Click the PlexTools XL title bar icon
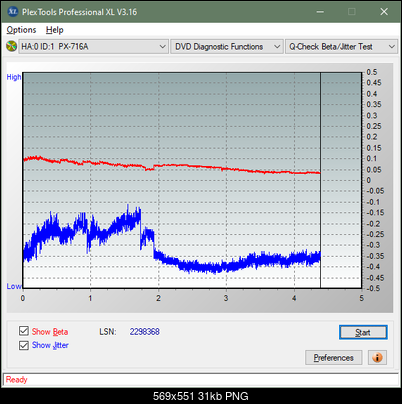 (12, 12)
